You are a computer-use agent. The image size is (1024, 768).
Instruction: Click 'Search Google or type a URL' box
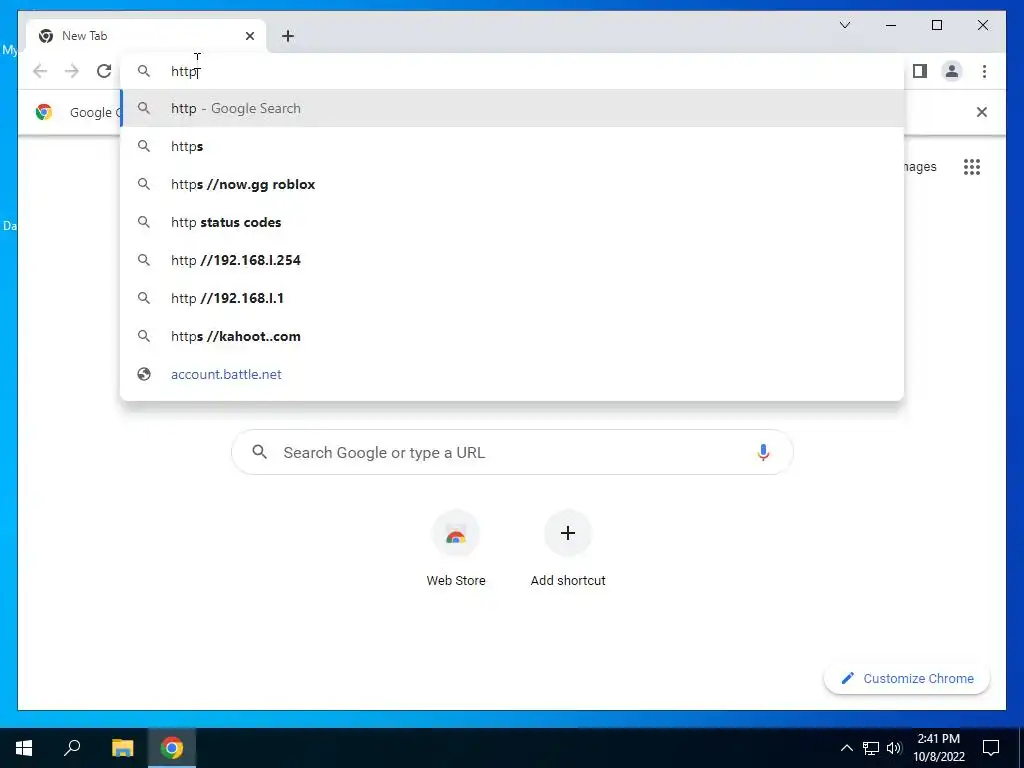click(512, 452)
